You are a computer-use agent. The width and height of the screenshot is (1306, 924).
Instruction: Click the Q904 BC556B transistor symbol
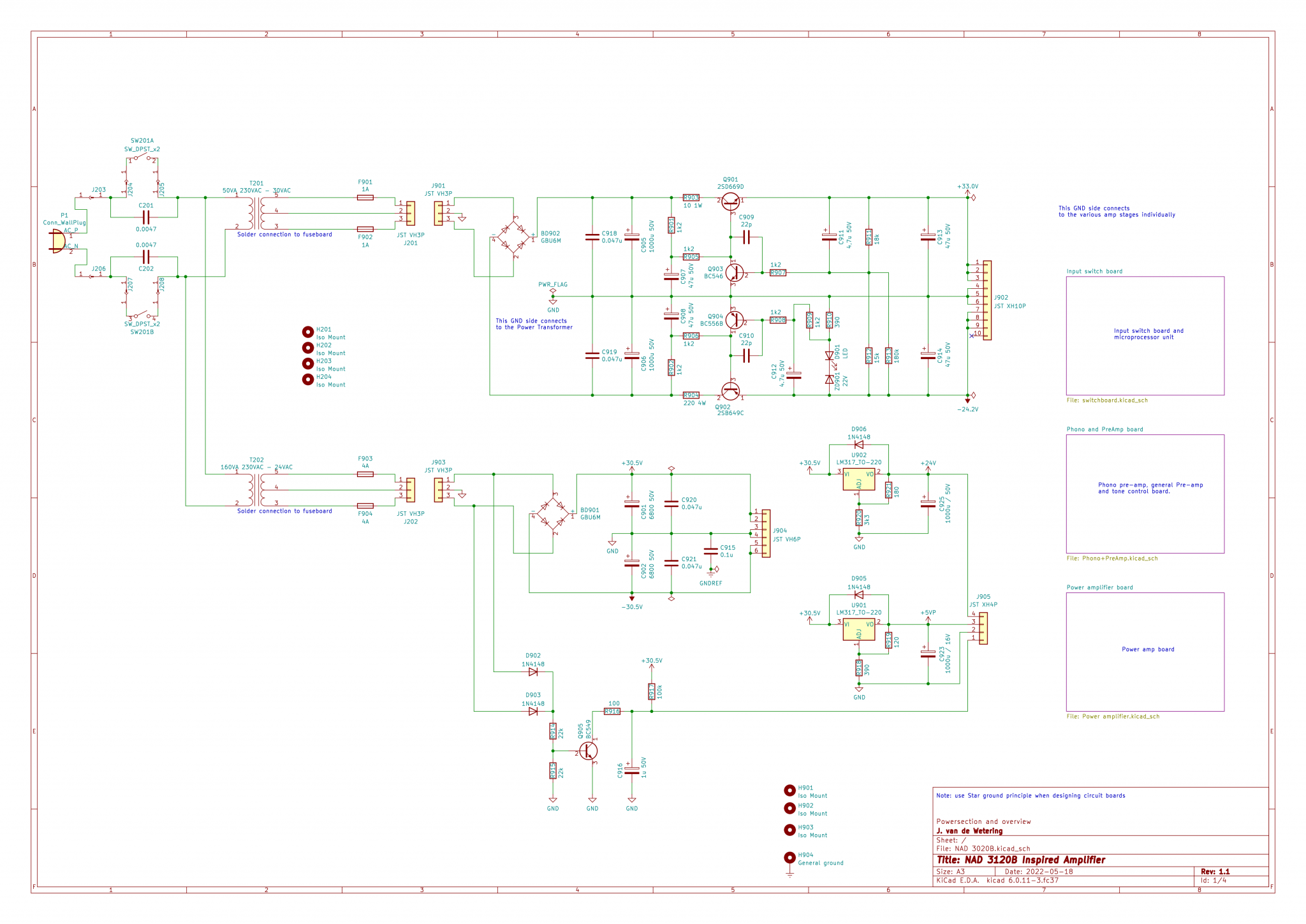point(735,320)
